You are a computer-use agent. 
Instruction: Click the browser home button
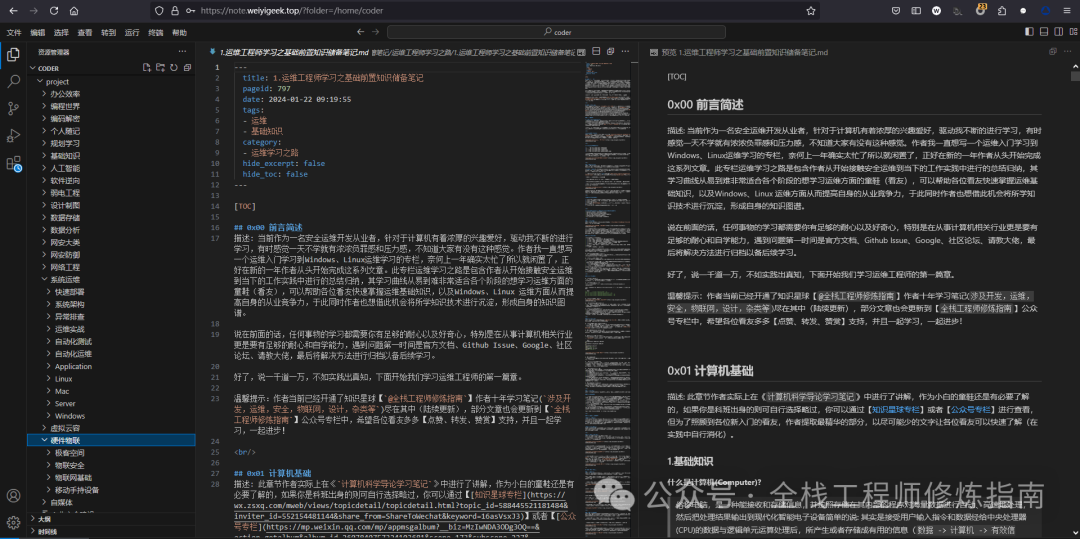point(74,10)
